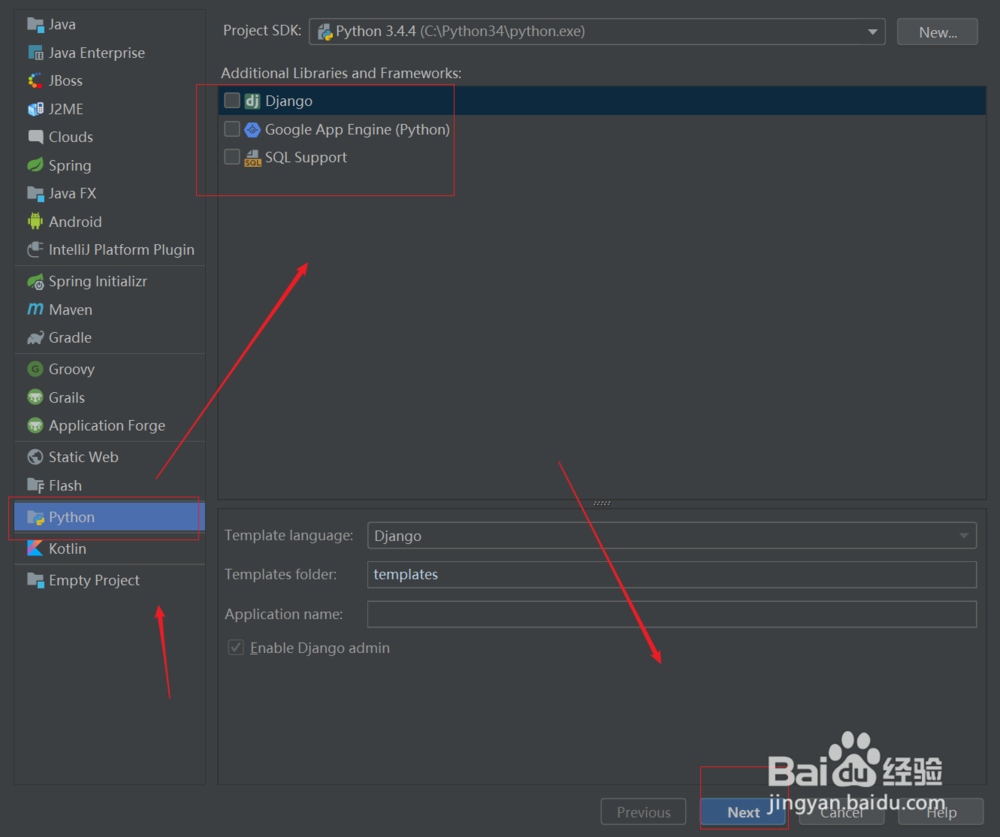The width and height of the screenshot is (1000, 837).
Task: Select "Spring Initializr" list entry text
Action: pyautogui.click(x=98, y=281)
